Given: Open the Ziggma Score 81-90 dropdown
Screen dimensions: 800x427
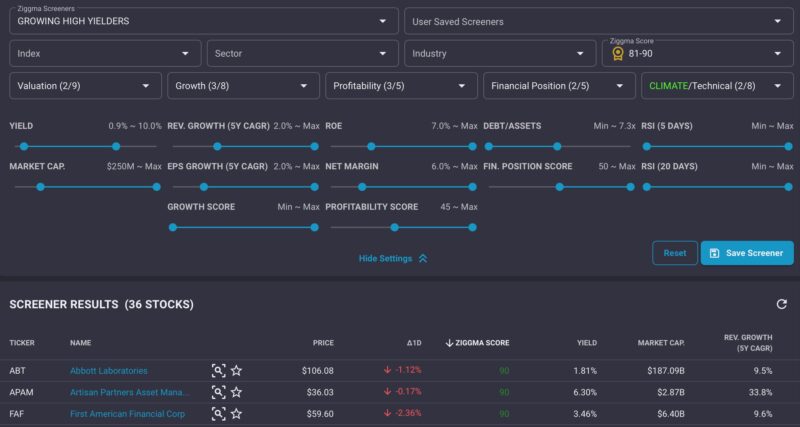Looking at the screenshot, I should pyautogui.click(x=697, y=54).
